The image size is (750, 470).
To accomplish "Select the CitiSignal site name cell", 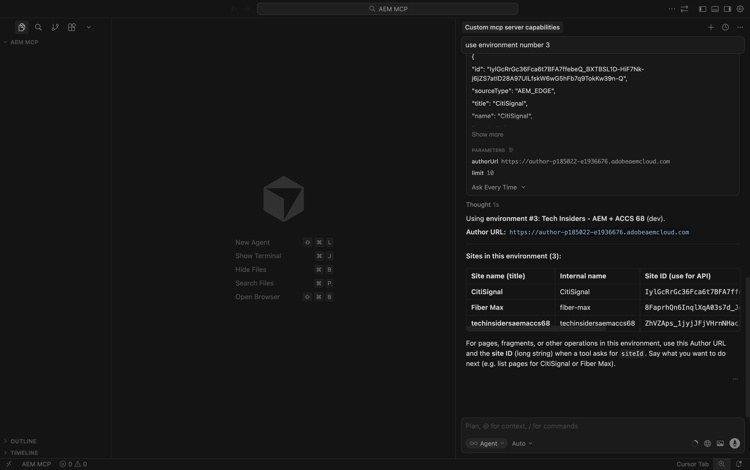I will [x=486, y=292].
